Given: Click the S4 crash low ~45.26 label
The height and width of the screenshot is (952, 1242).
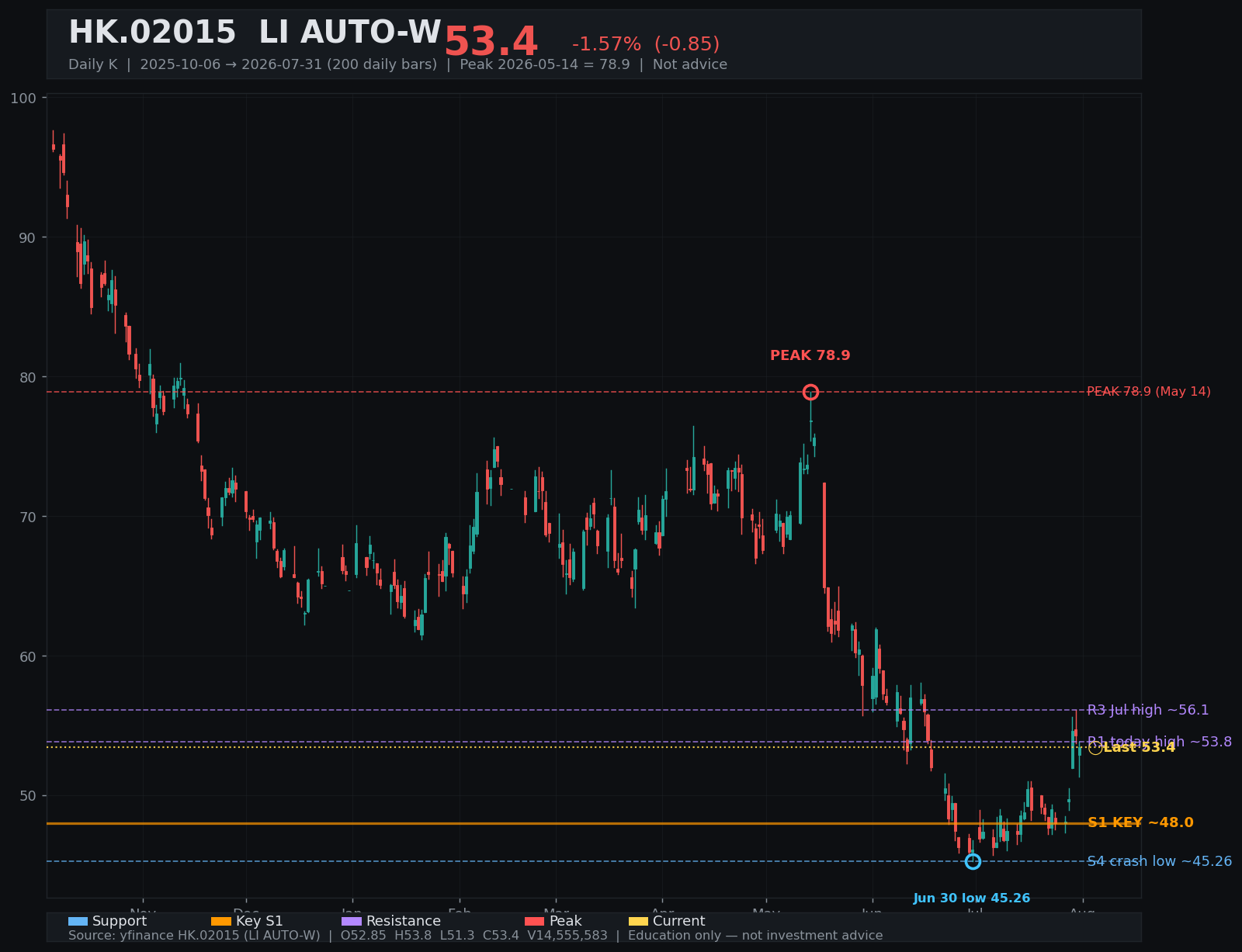Looking at the screenshot, I should tap(1160, 861).
